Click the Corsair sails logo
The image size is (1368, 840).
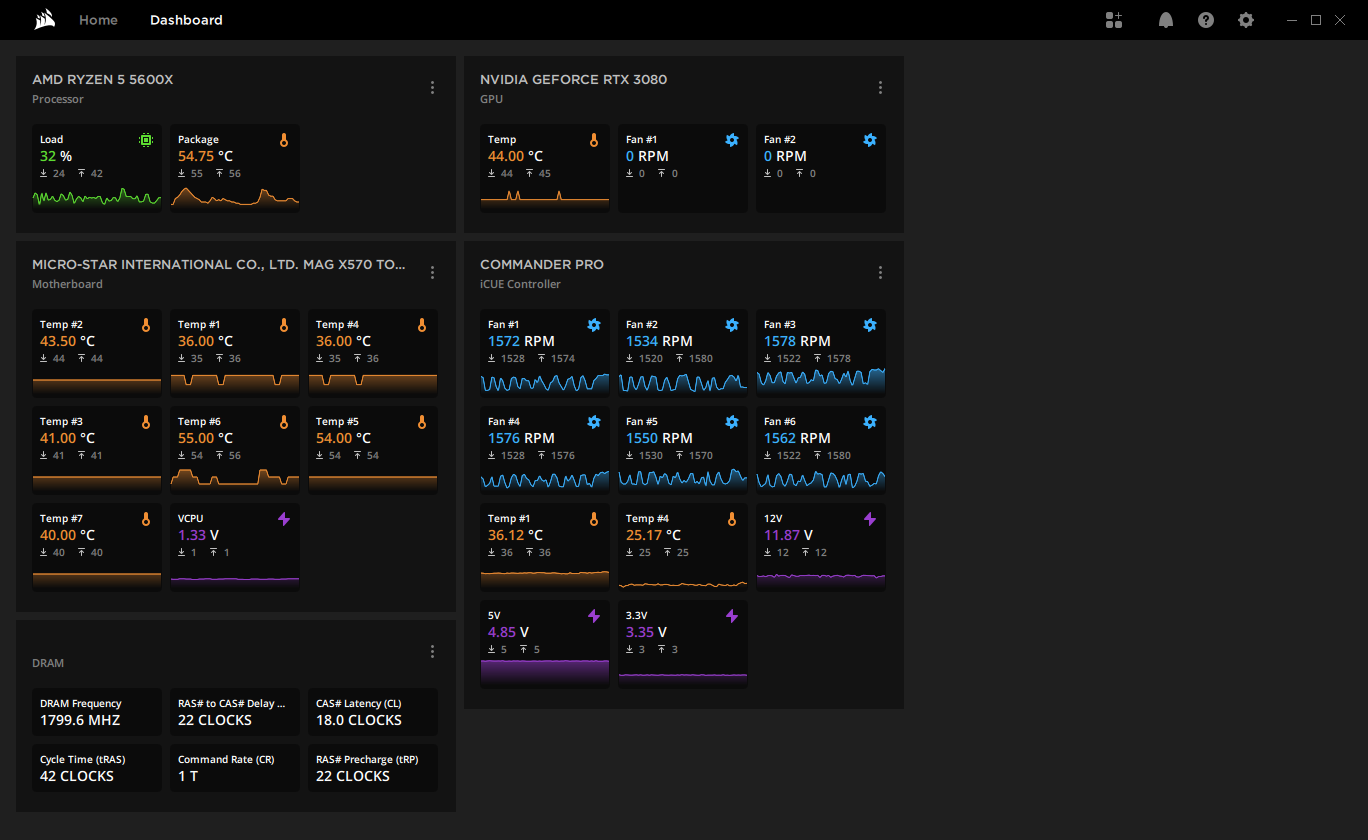point(44,20)
